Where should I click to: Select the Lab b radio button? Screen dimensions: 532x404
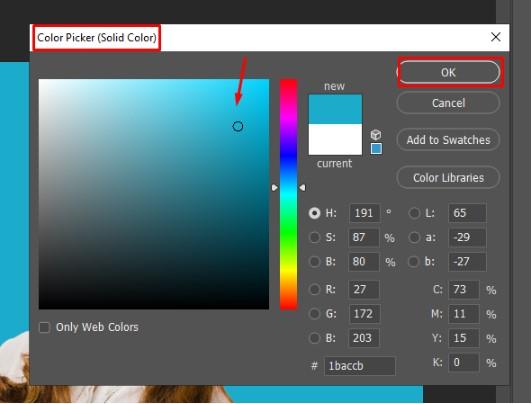pyautogui.click(x=414, y=262)
